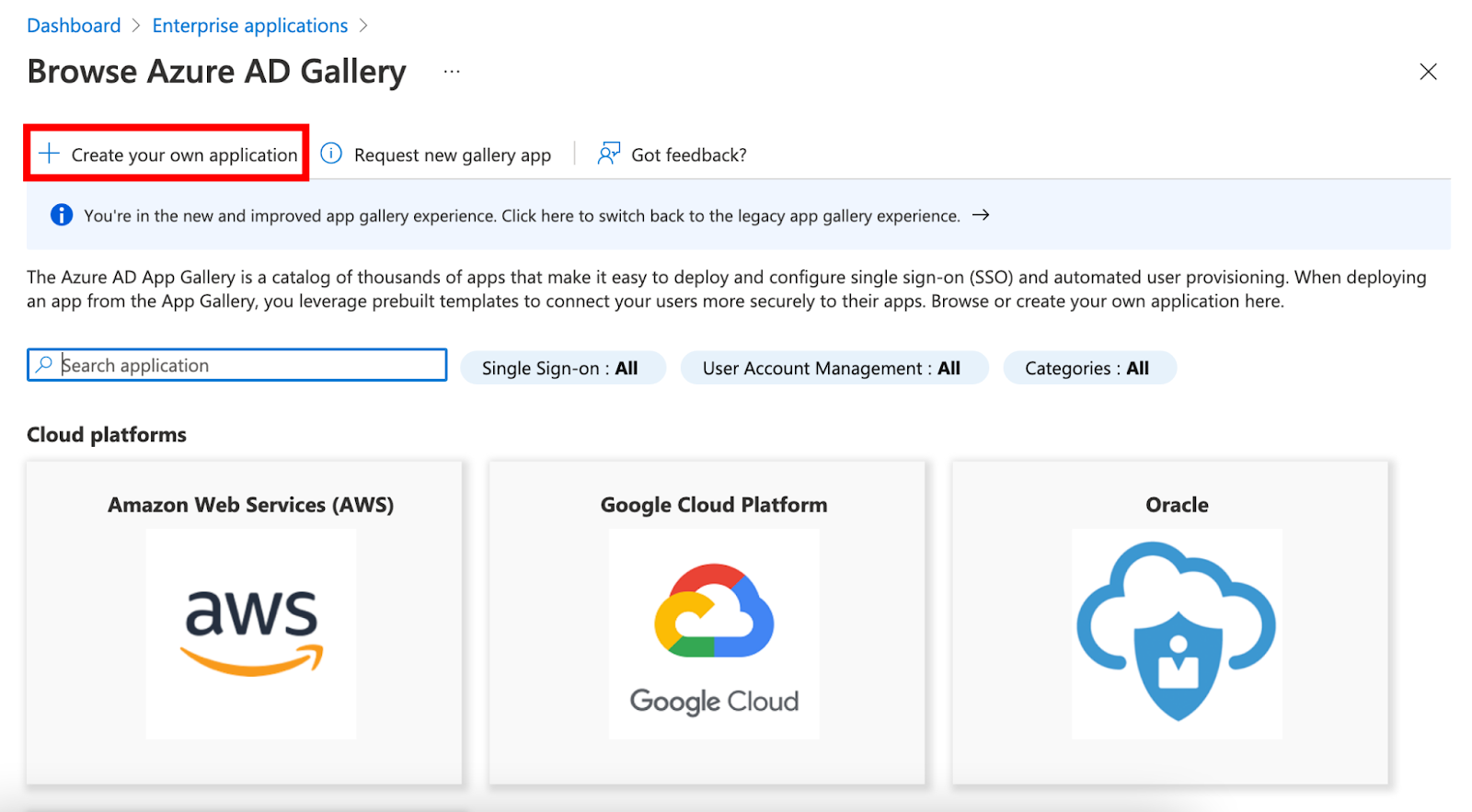Open the Categories filter
The height and width of the screenshot is (812, 1472).
(x=1088, y=368)
